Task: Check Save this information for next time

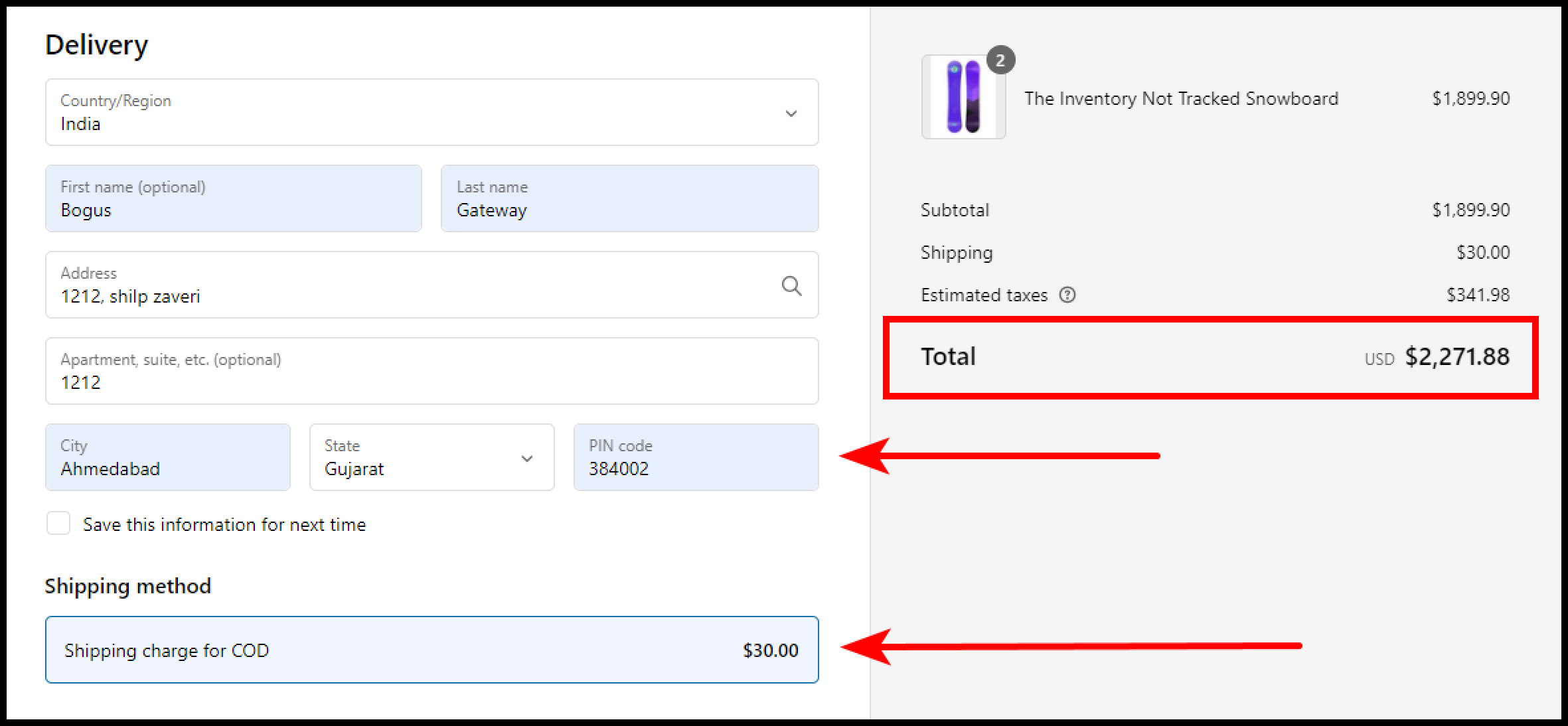Action: (58, 524)
